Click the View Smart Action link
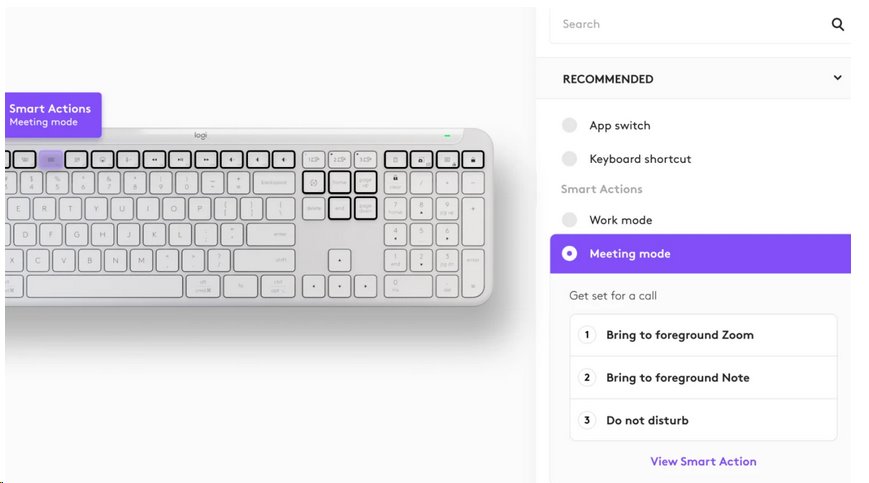This screenshot has width=869, height=483. 703,462
